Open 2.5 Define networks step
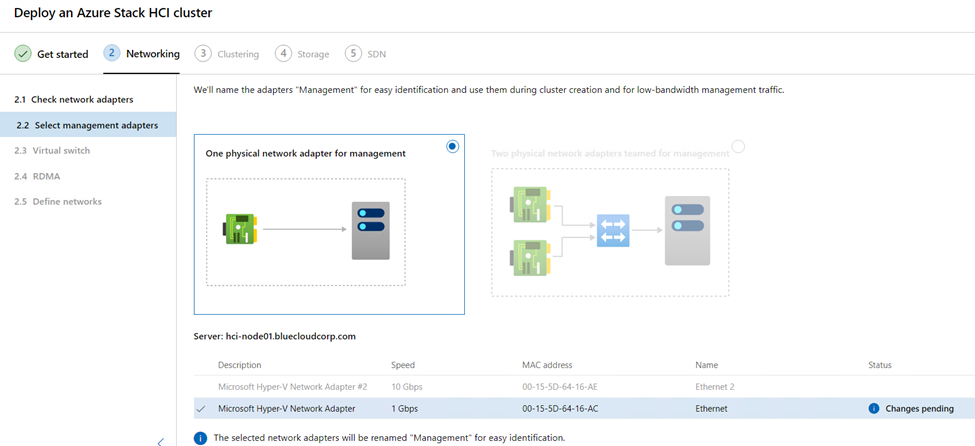 click(58, 202)
